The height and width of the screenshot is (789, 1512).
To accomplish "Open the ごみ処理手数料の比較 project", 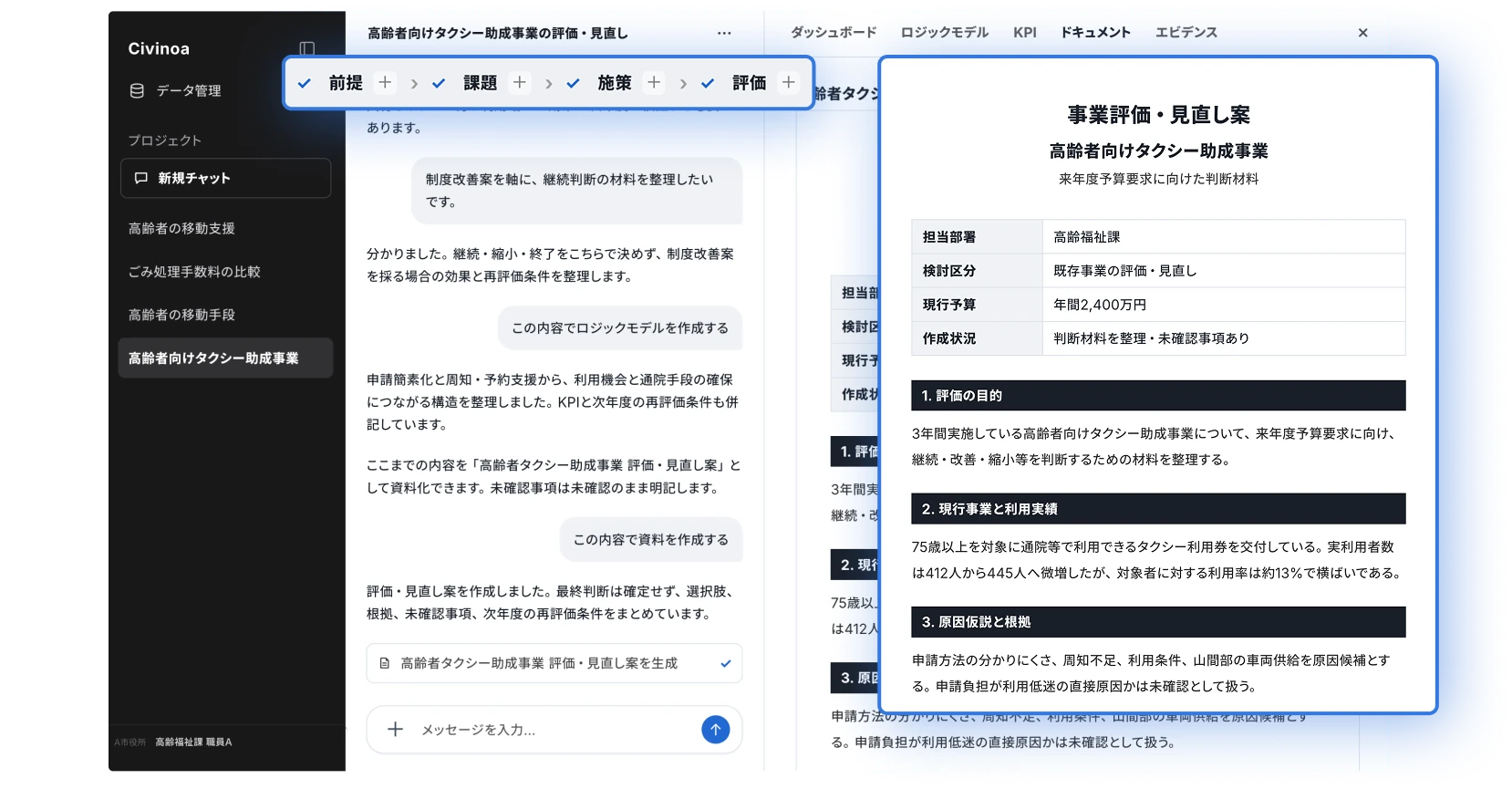I will click(194, 272).
